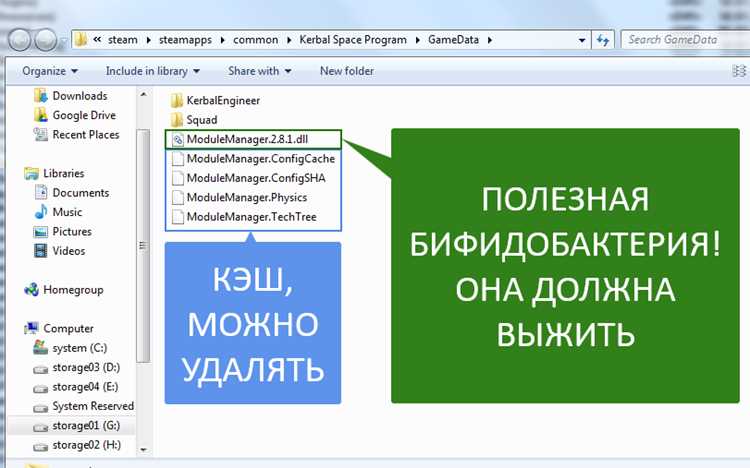The height and width of the screenshot is (468, 750).
Task: Click the Pictures library icon
Action: coord(41,232)
